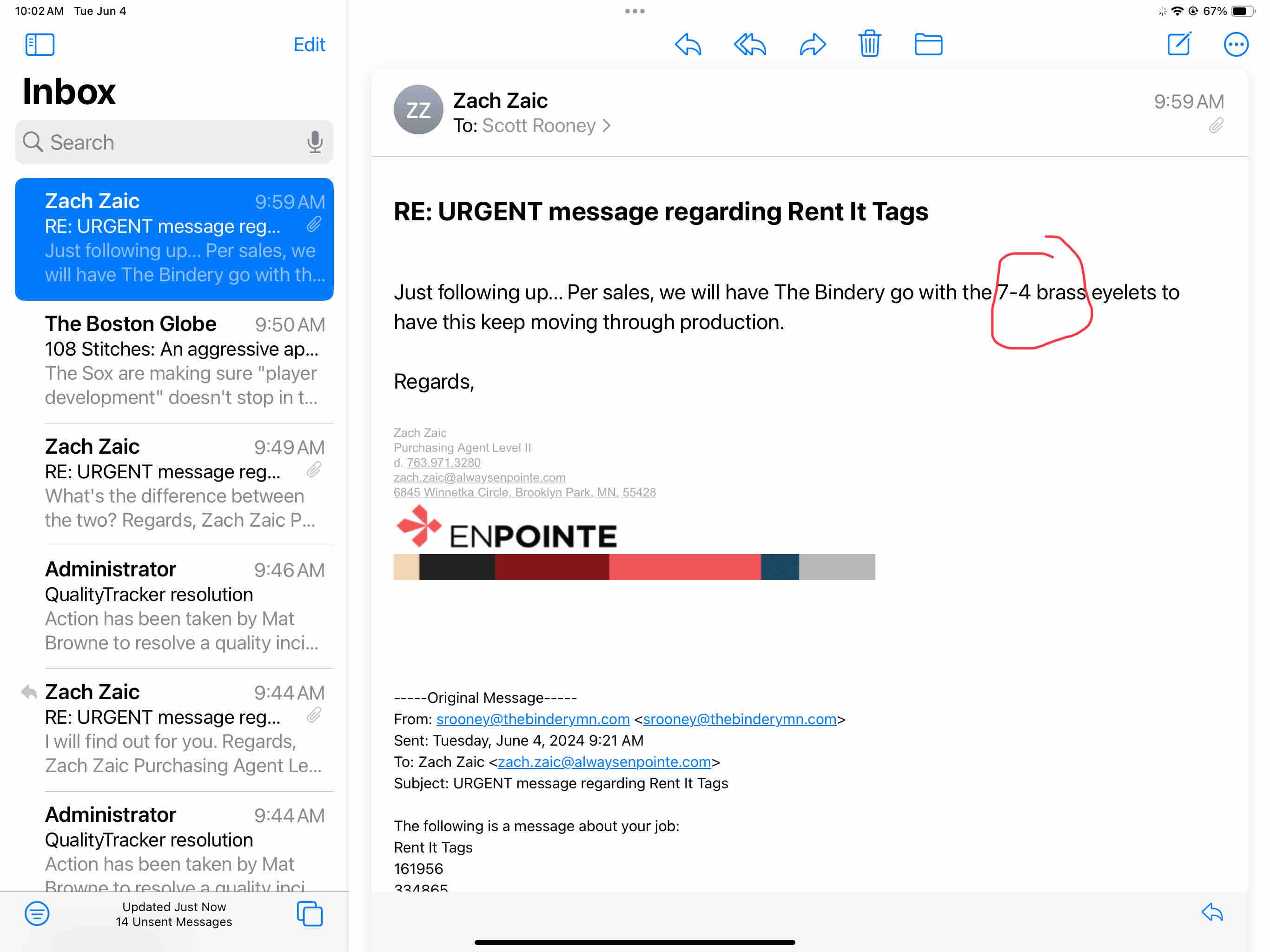The image size is (1270, 952).
Task: Select Administrator QualityTracker email from 9:46 AM
Action: pyautogui.click(x=184, y=606)
